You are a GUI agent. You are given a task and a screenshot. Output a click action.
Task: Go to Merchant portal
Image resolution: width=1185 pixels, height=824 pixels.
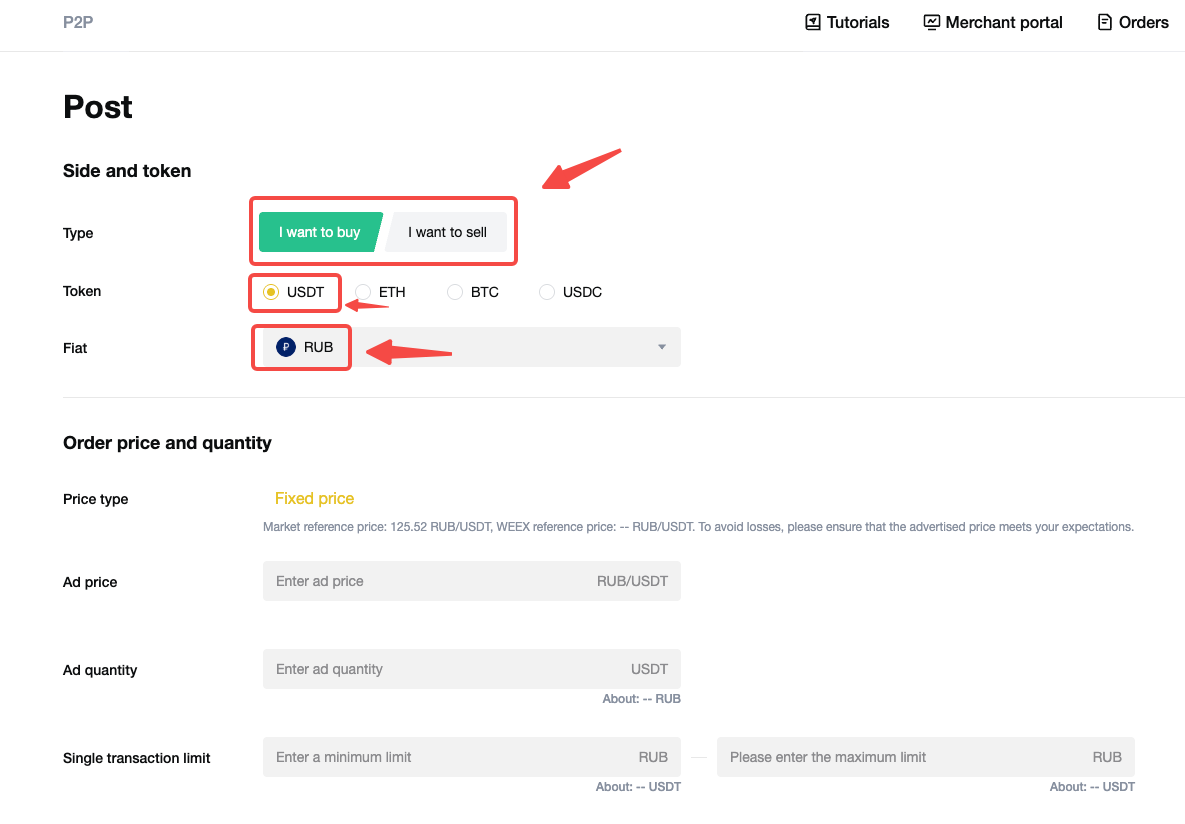pos(1003,22)
